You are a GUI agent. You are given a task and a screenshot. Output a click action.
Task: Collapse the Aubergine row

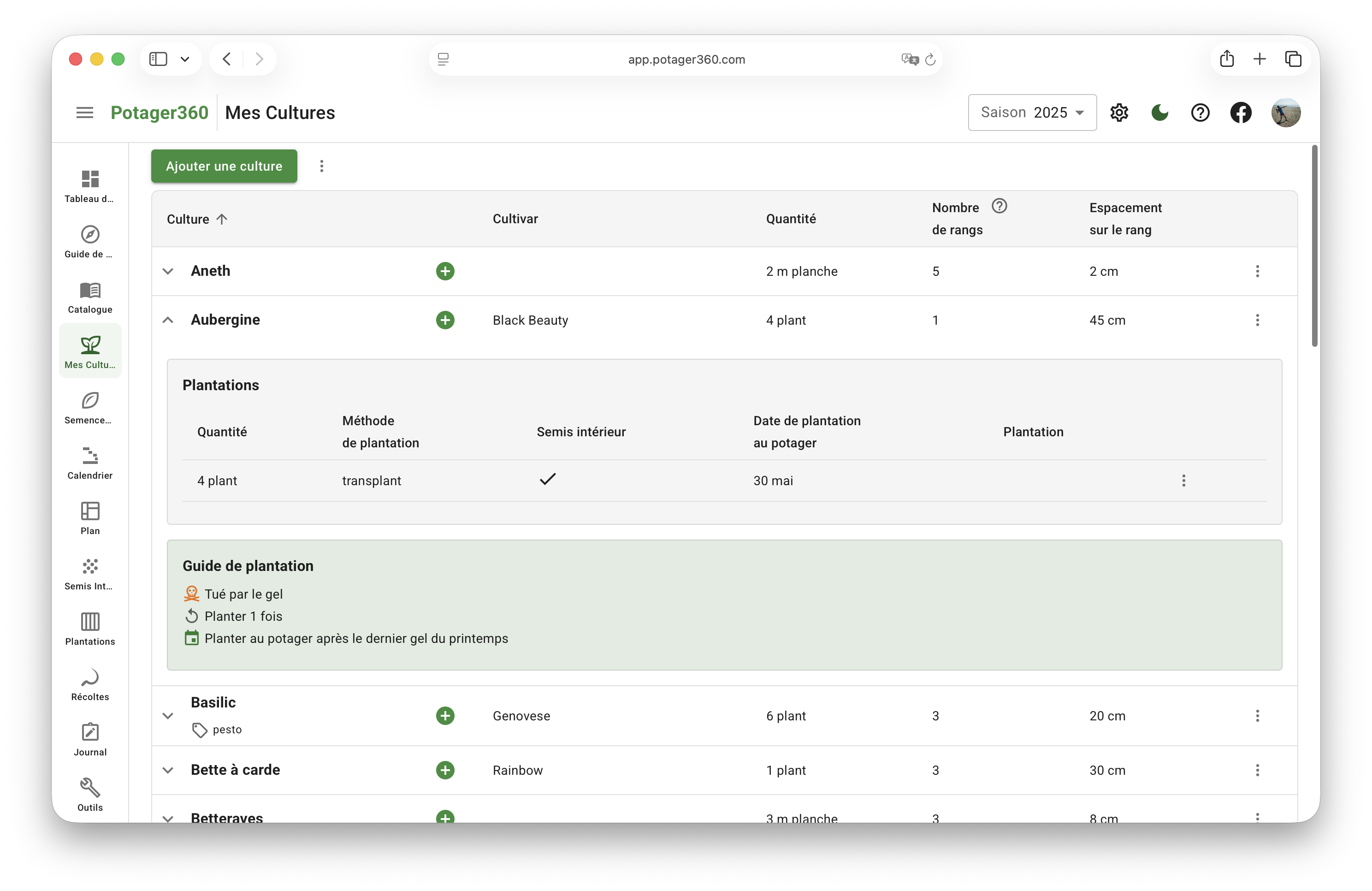pyautogui.click(x=168, y=320)
